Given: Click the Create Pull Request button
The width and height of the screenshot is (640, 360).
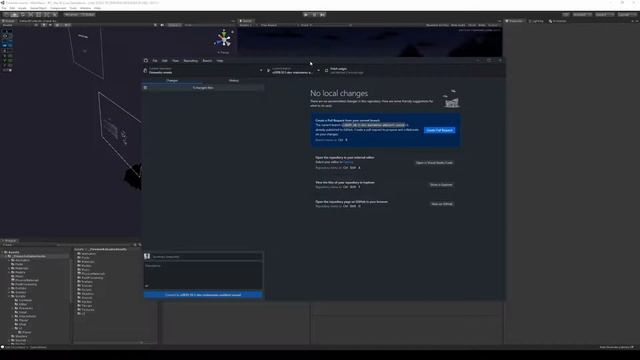Looking at the screenshot, I should (439, 130).
